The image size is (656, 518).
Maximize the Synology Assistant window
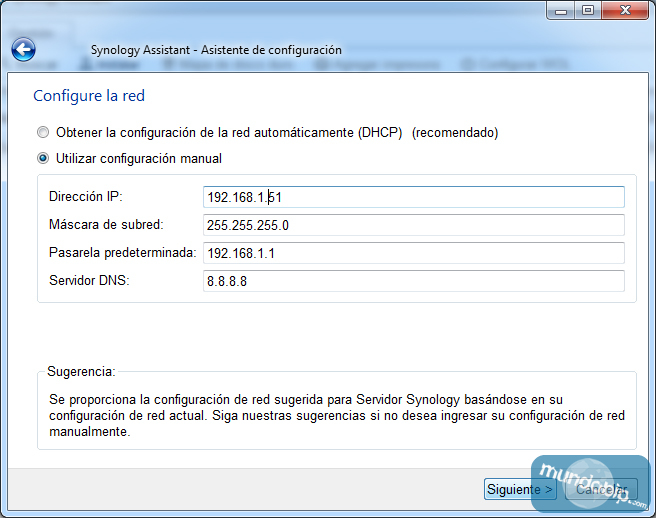click(x=588, y=10)
